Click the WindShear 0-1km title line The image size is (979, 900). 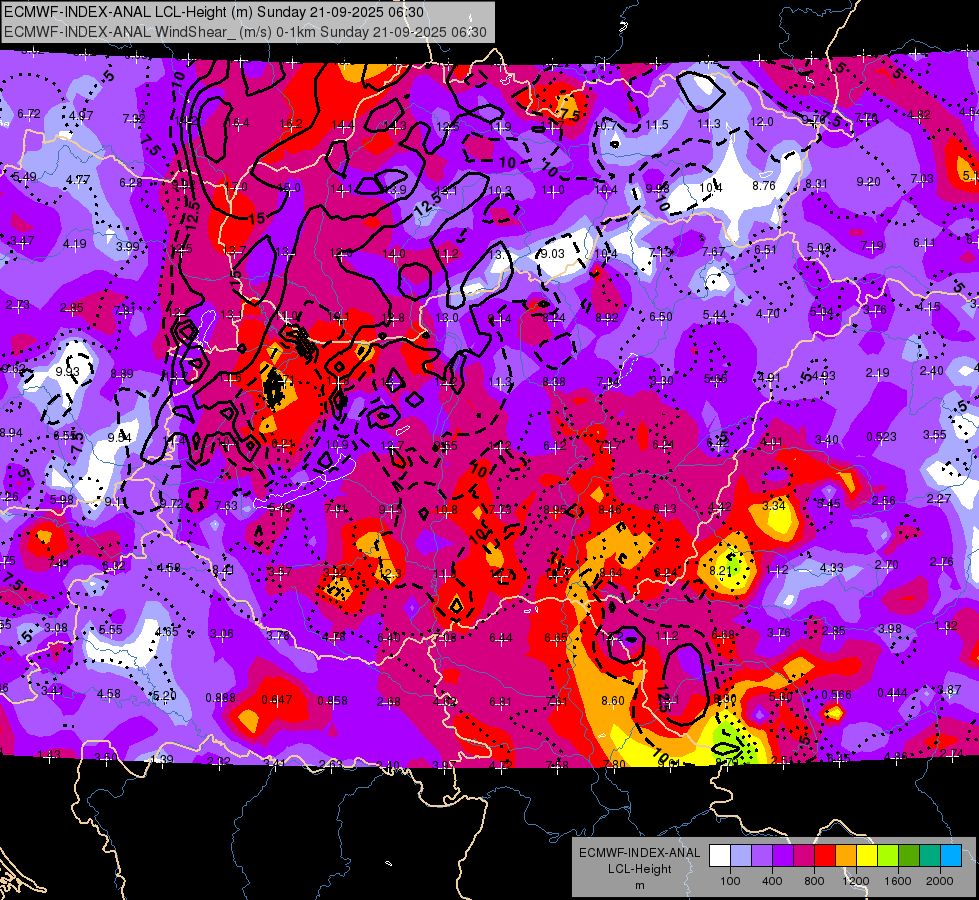pyautogui.click(x=245, y=32)
